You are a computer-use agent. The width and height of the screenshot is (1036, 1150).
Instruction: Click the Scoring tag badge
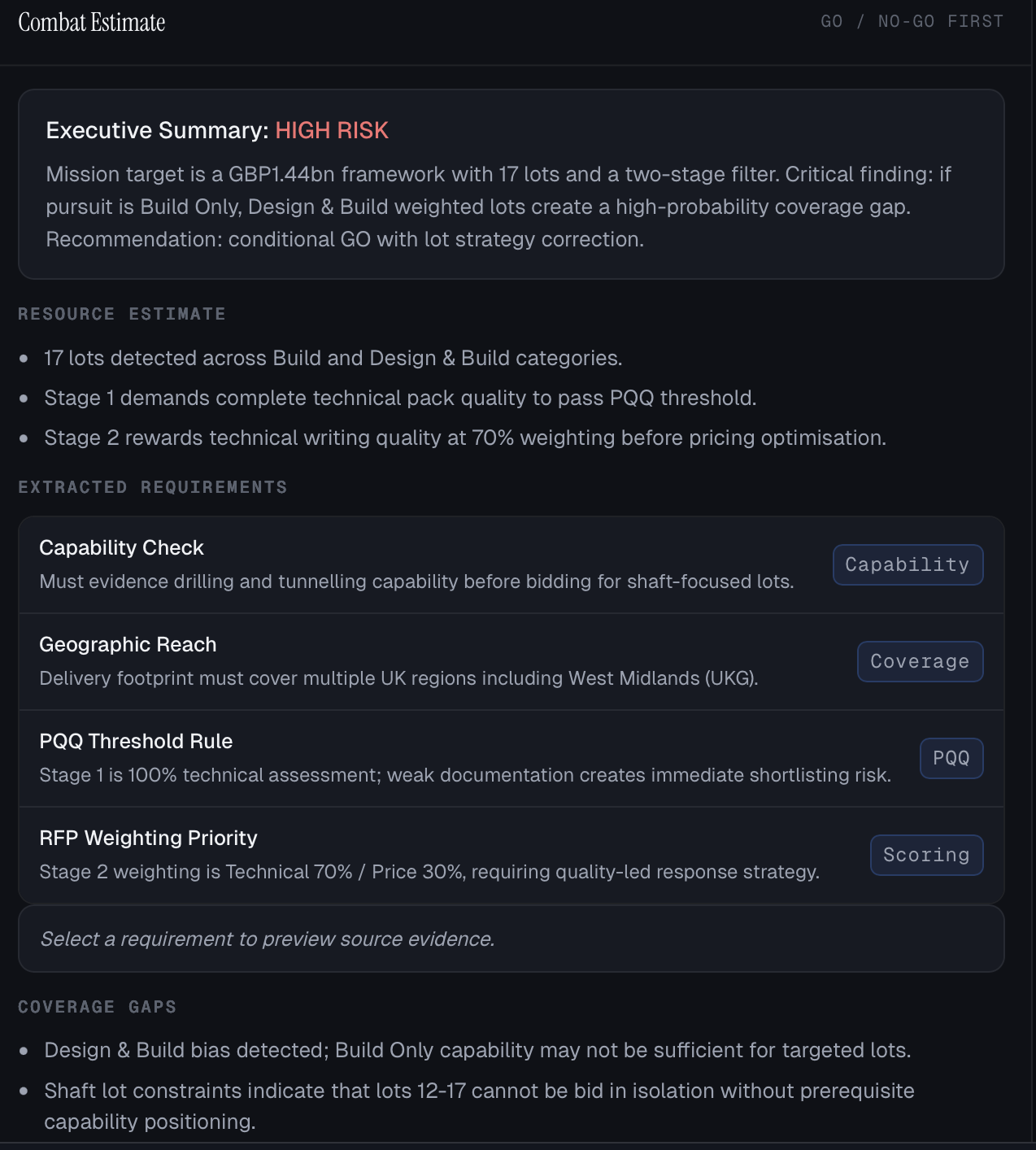[x=926, y=855]
